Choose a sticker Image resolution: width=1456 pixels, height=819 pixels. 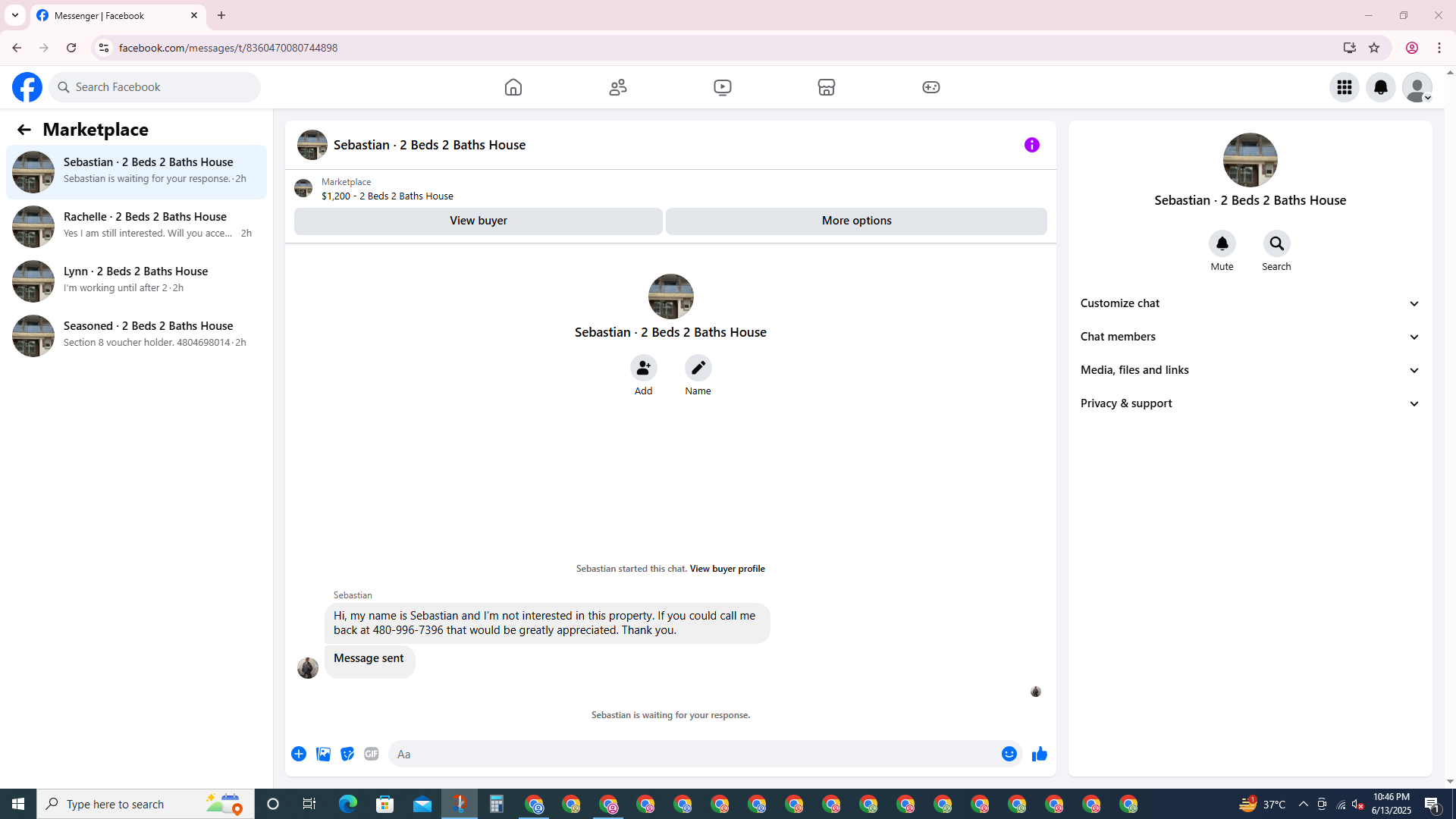point(347,754)
